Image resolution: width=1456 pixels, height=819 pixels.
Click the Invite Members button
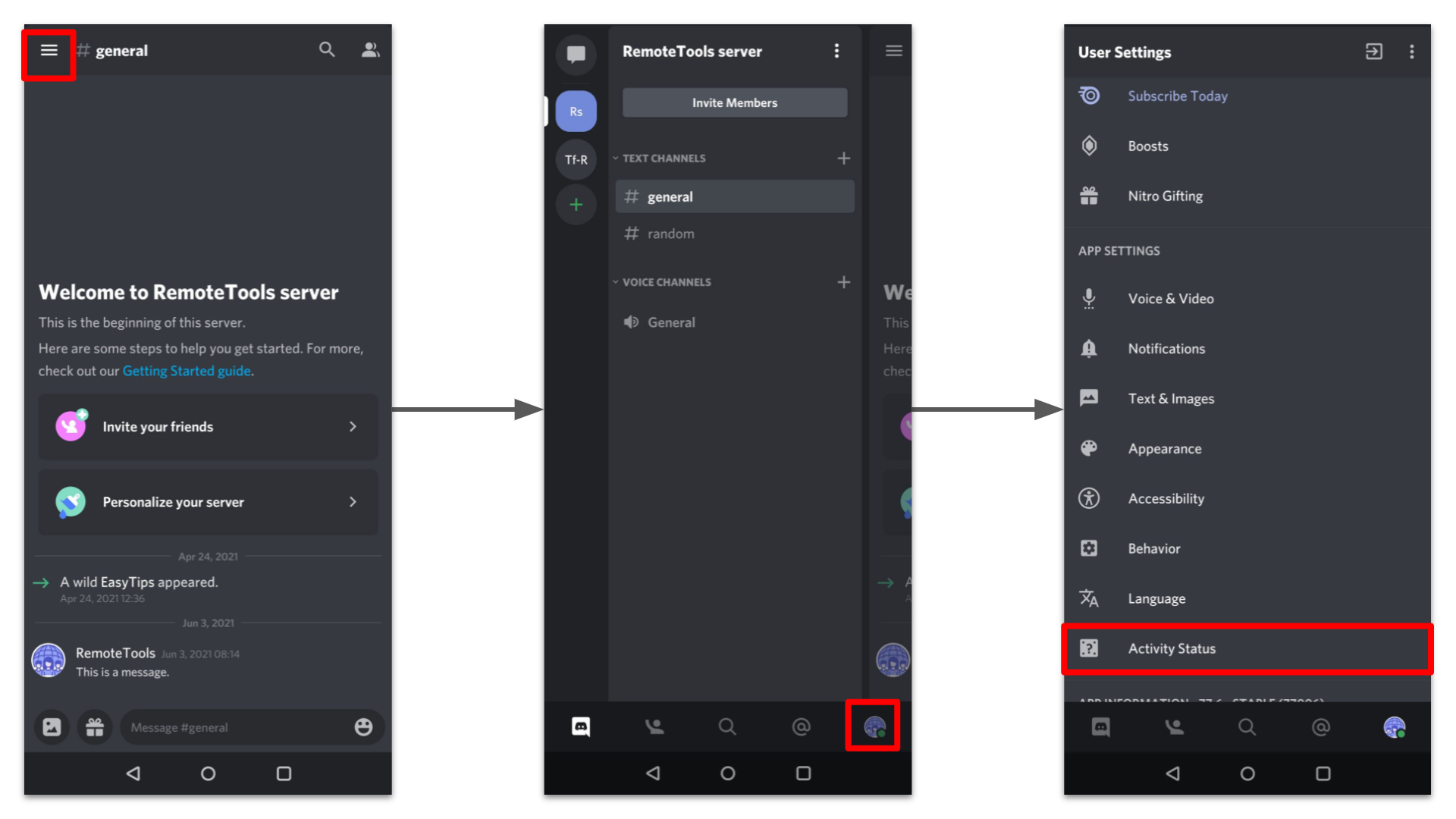pyautogui.click(x=734, y=102)
